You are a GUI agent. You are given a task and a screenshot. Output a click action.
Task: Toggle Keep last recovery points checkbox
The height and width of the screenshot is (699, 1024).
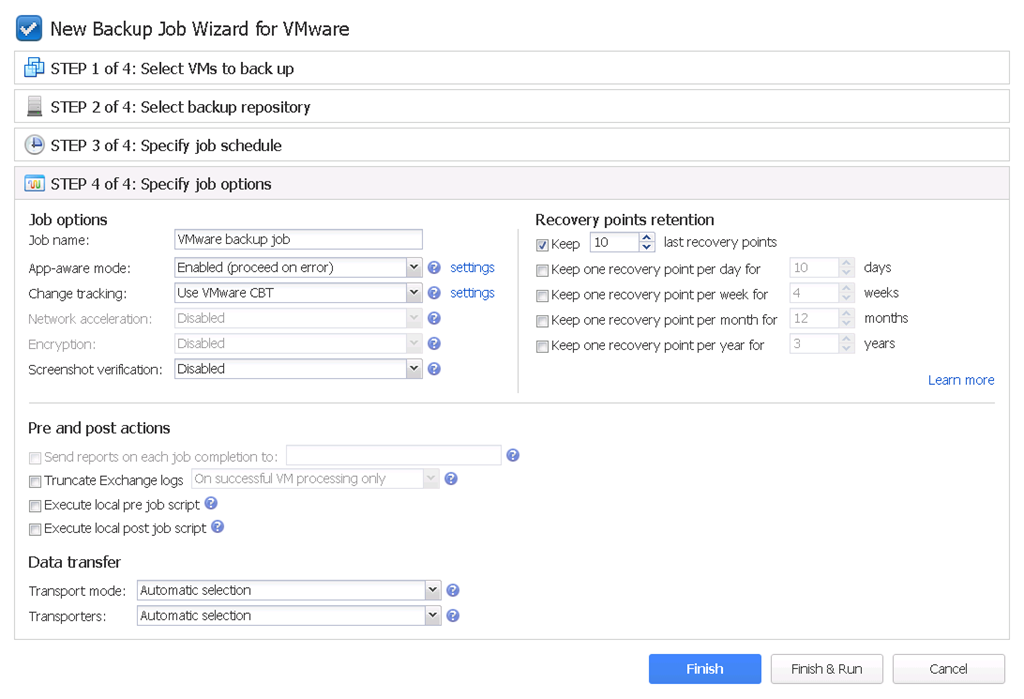pos(542,245)
